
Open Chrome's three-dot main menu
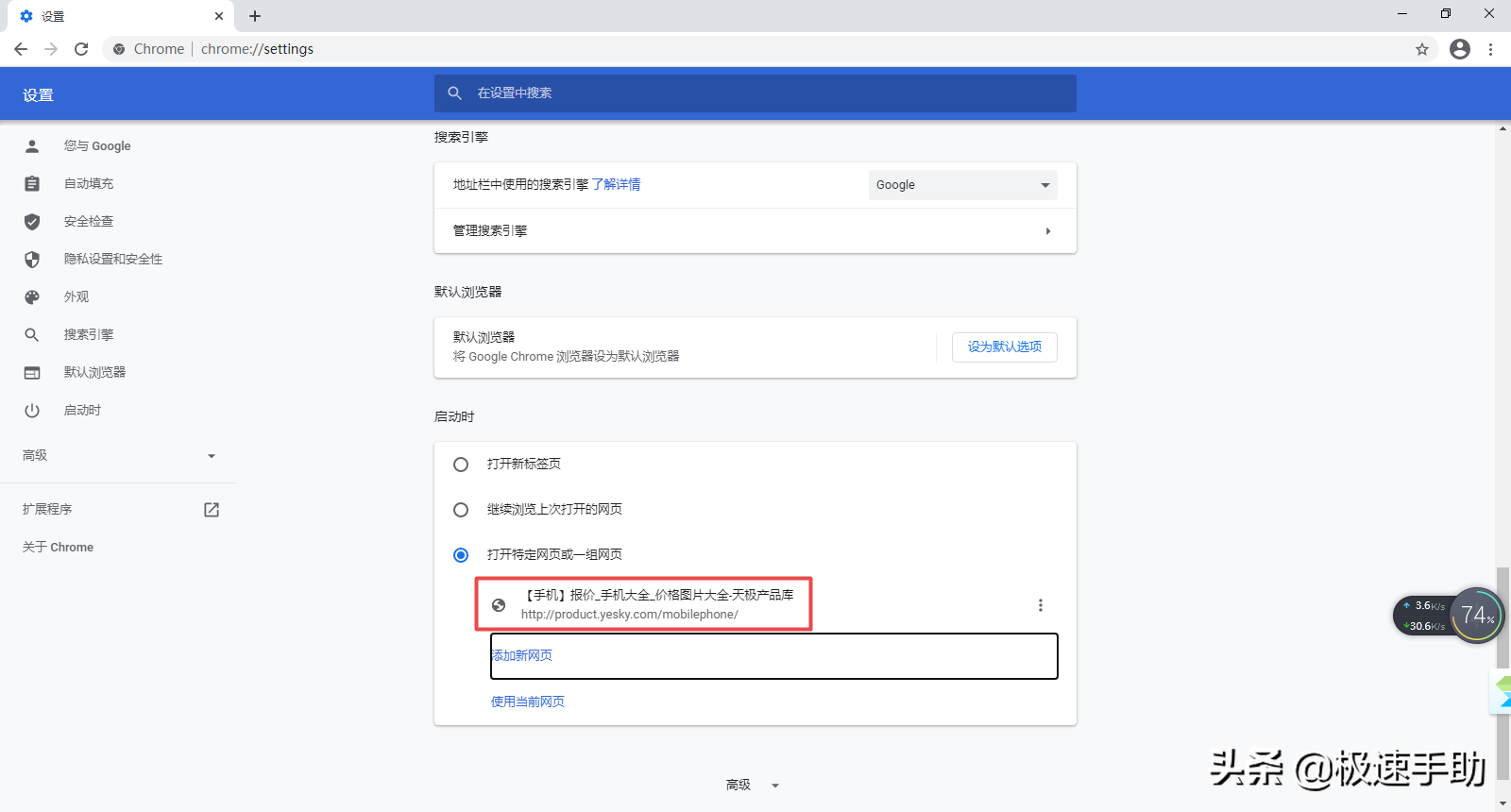pyautogui.click(x=1491, y=49)
